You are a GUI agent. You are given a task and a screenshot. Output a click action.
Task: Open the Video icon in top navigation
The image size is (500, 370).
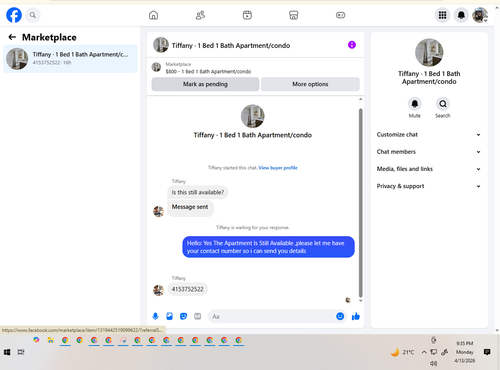point(247,15)
